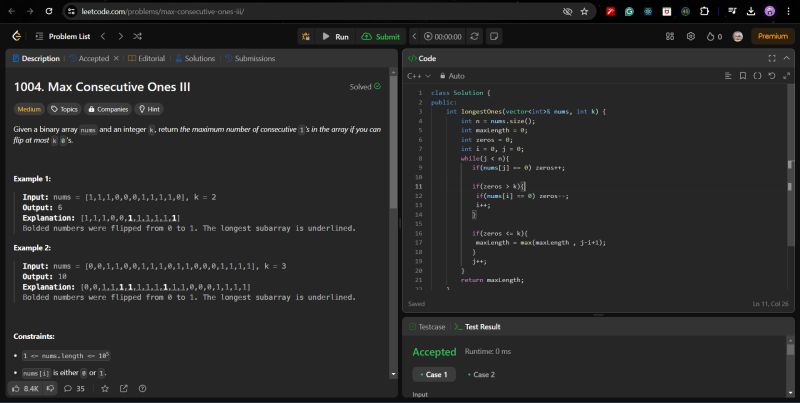
Task: Switch to the Editorial tab
Action: (147, 59)
